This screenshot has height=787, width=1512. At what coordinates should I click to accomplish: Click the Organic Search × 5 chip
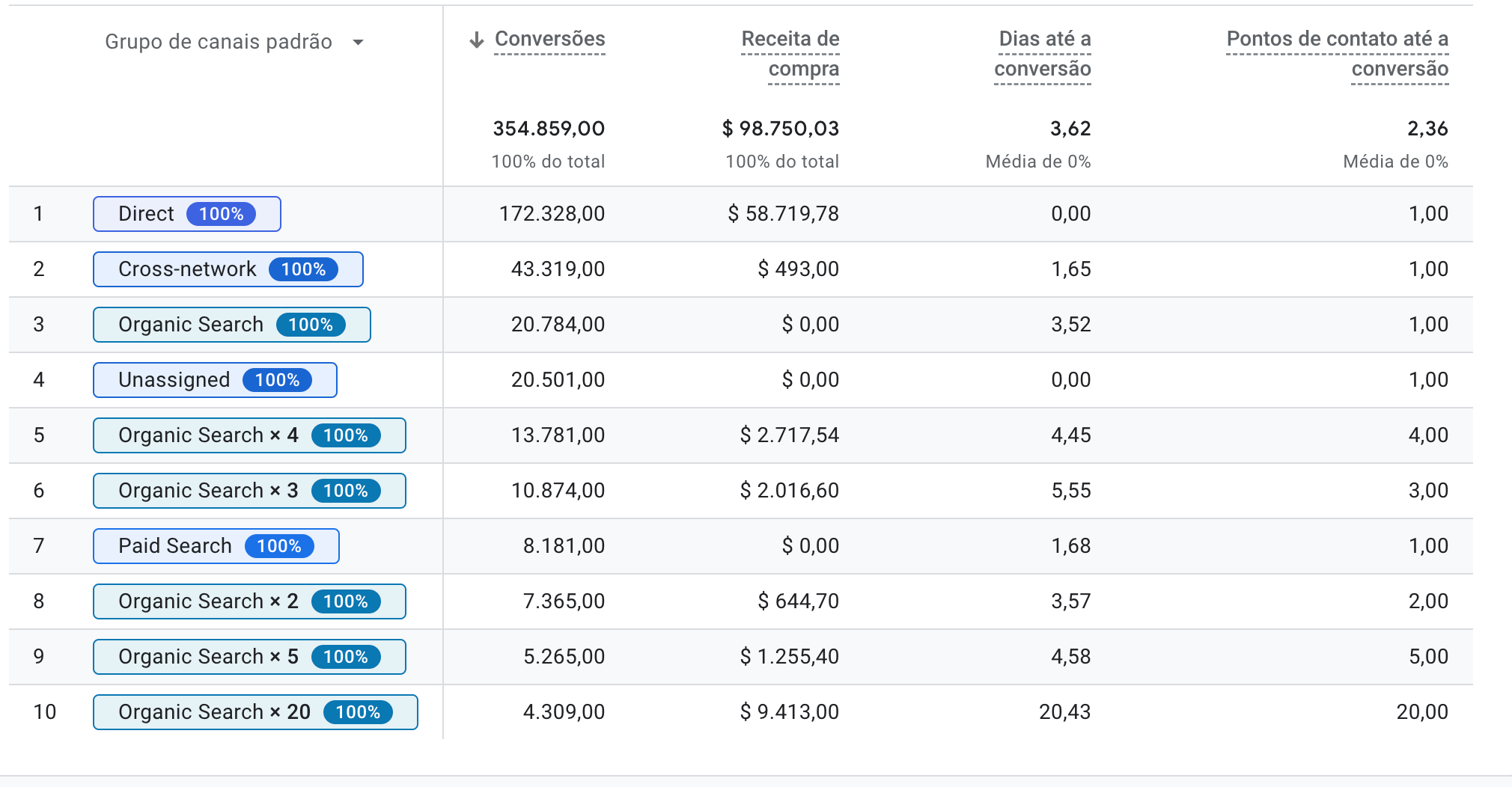pyautogui.click(x=249, y=657)
